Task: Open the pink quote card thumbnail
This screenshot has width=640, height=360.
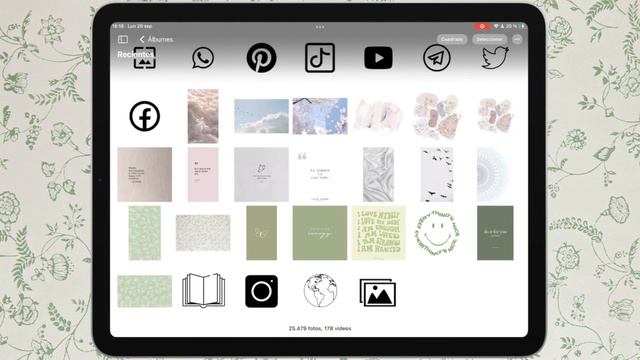Action: (x=203, y=175)
